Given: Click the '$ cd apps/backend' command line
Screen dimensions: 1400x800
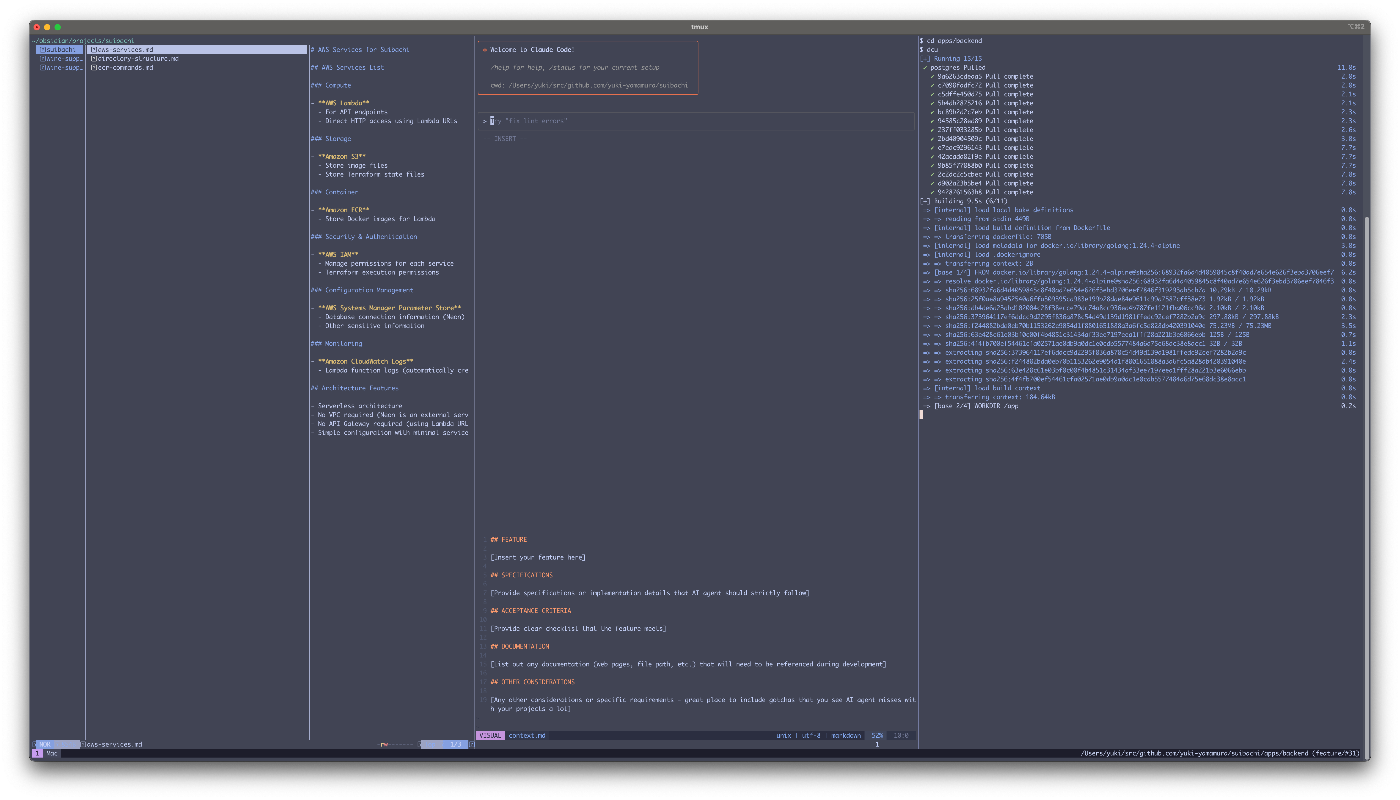Looking at the screenshot, I should pyautogui.click(x=951, y=40).
